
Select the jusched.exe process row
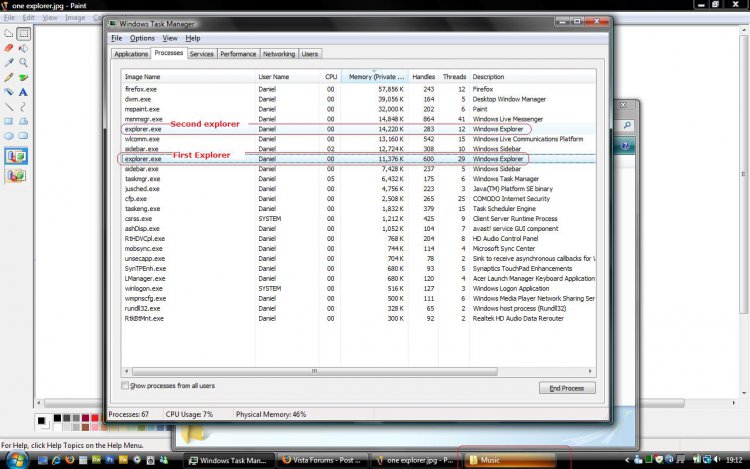[x=359, y=189]
